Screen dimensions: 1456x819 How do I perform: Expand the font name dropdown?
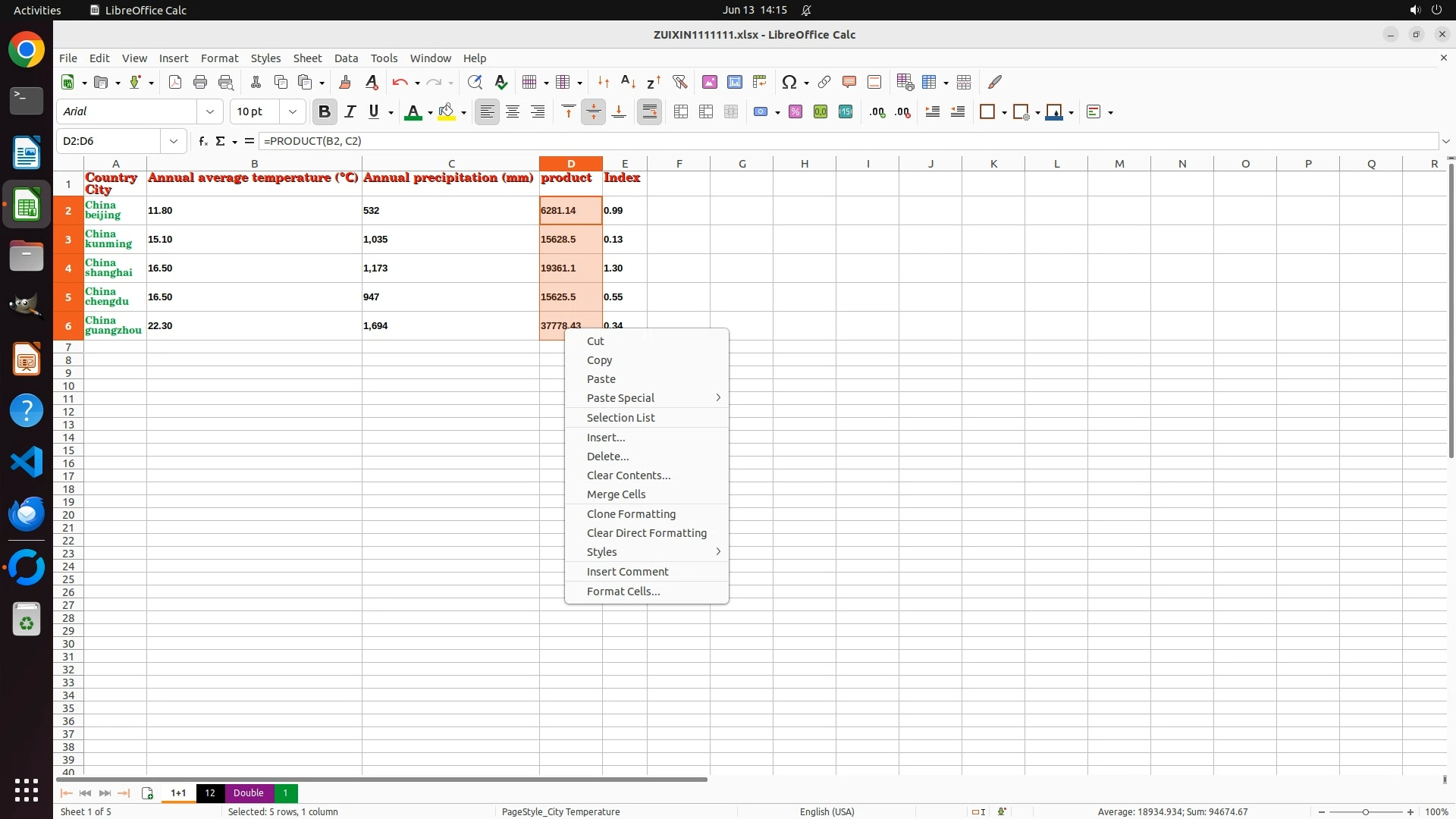(210, 111)
